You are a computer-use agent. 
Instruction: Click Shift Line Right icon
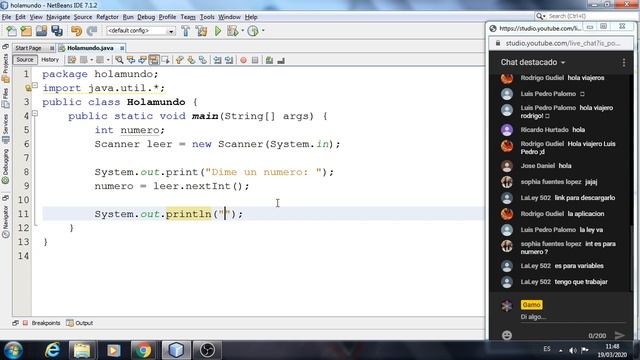(x=229, y=60)
